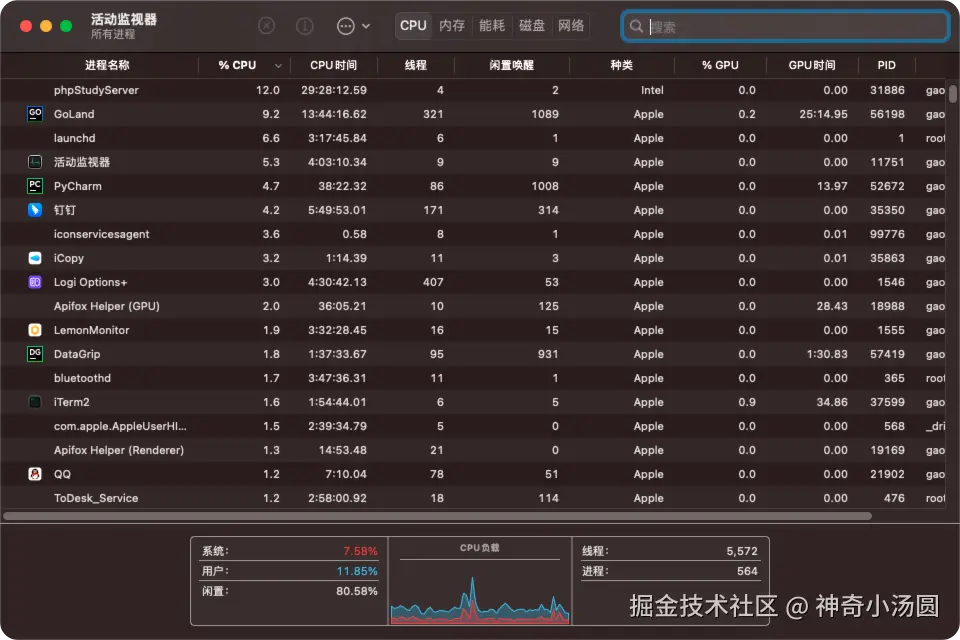Click the 用户 11.85% value
Image resolution: width=960 pixels, height=640 pixels.
click(357, 571)
